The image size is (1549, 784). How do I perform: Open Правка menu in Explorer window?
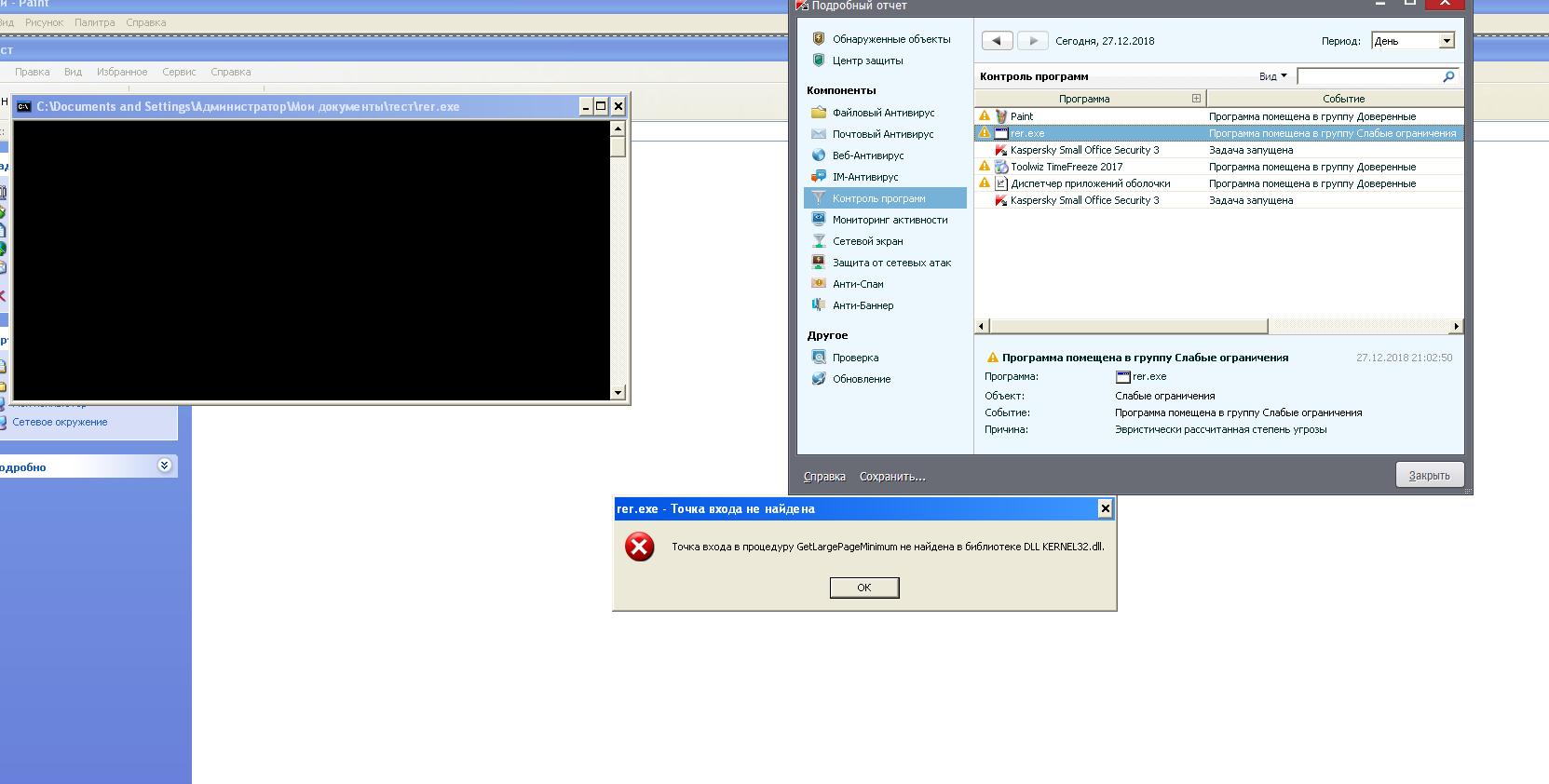tap(33, 72)
